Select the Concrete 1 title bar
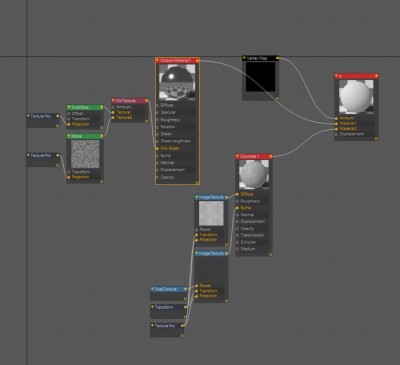 coord(254,156)
